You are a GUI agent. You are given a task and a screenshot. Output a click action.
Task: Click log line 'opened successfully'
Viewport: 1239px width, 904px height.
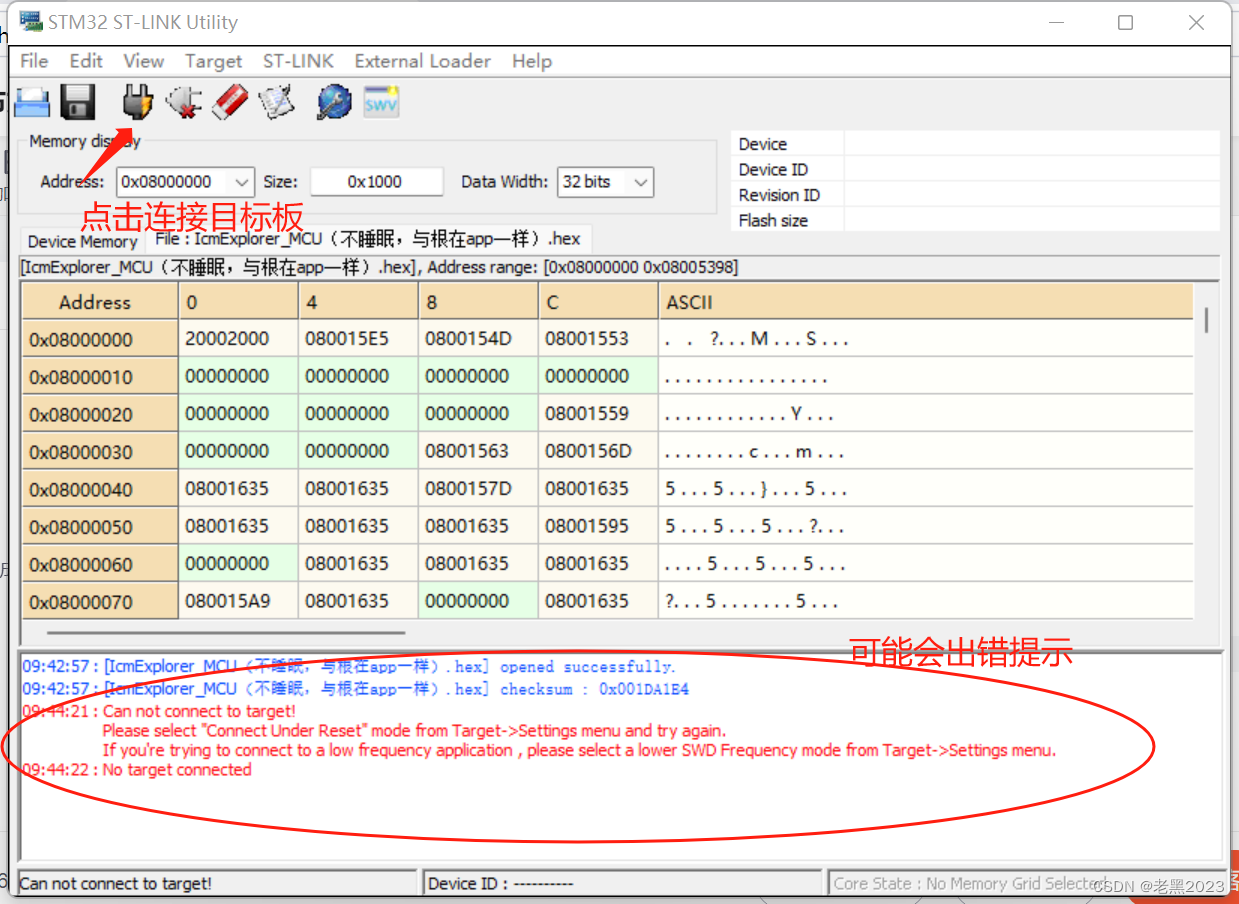pyautogui.click(x=349, y=667)
